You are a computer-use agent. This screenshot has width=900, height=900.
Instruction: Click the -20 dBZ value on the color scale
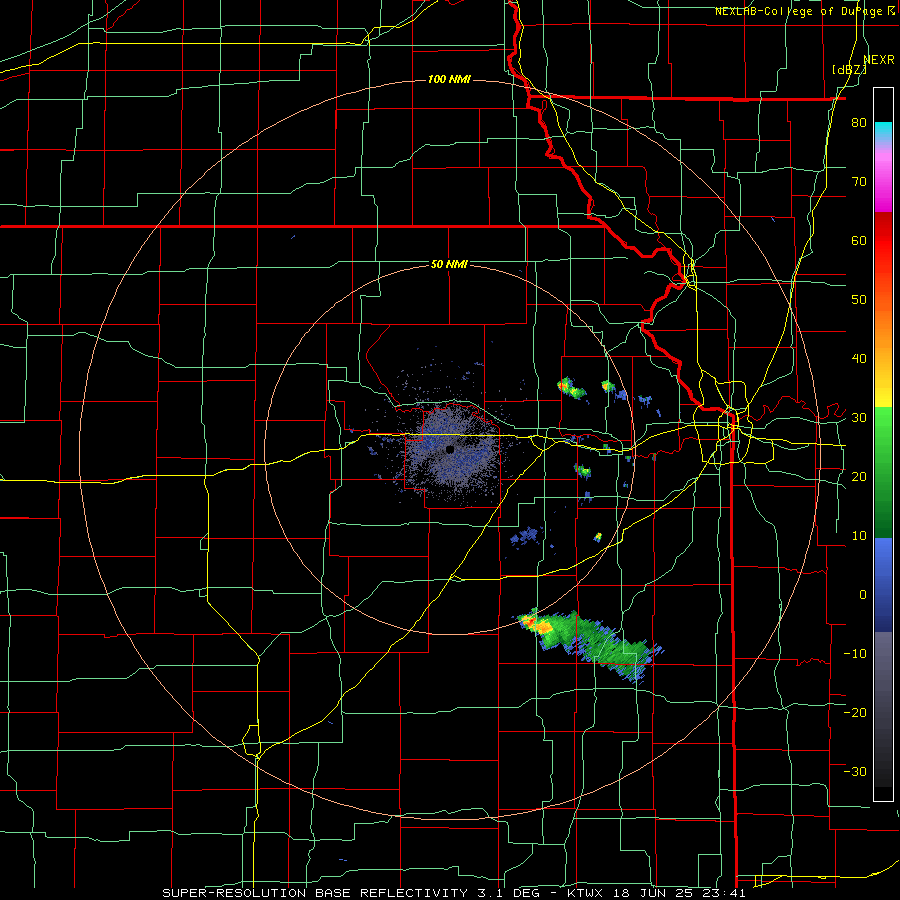(x=855, y=712)
